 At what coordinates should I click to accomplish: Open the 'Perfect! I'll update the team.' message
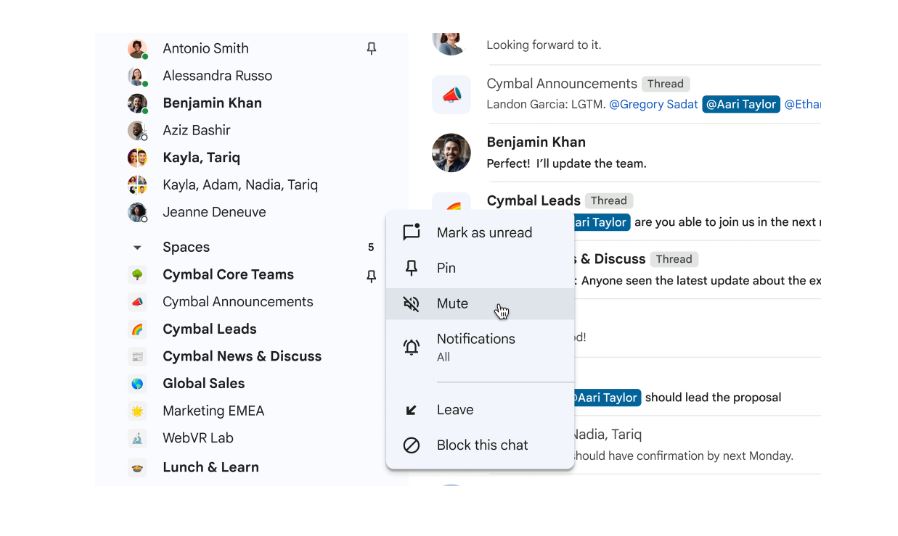click(566, 164)
